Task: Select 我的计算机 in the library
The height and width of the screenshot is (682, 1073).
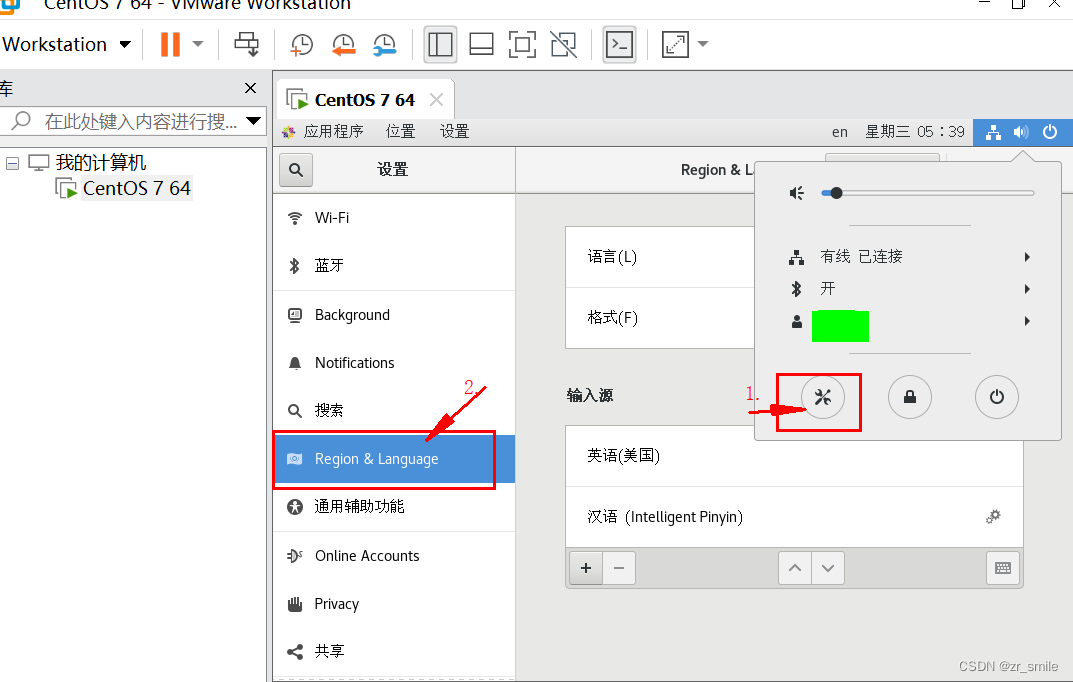Action: [101, 163]
